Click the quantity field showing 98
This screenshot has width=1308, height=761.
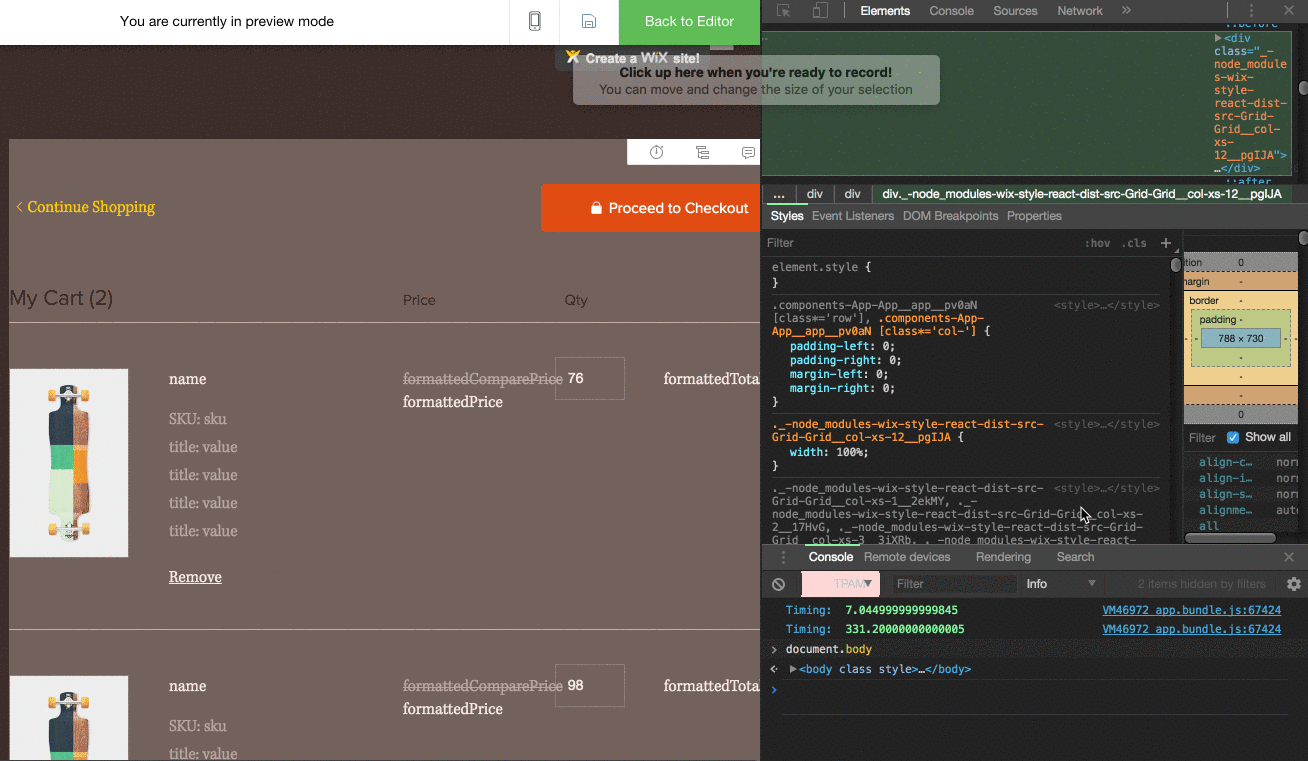590,686
